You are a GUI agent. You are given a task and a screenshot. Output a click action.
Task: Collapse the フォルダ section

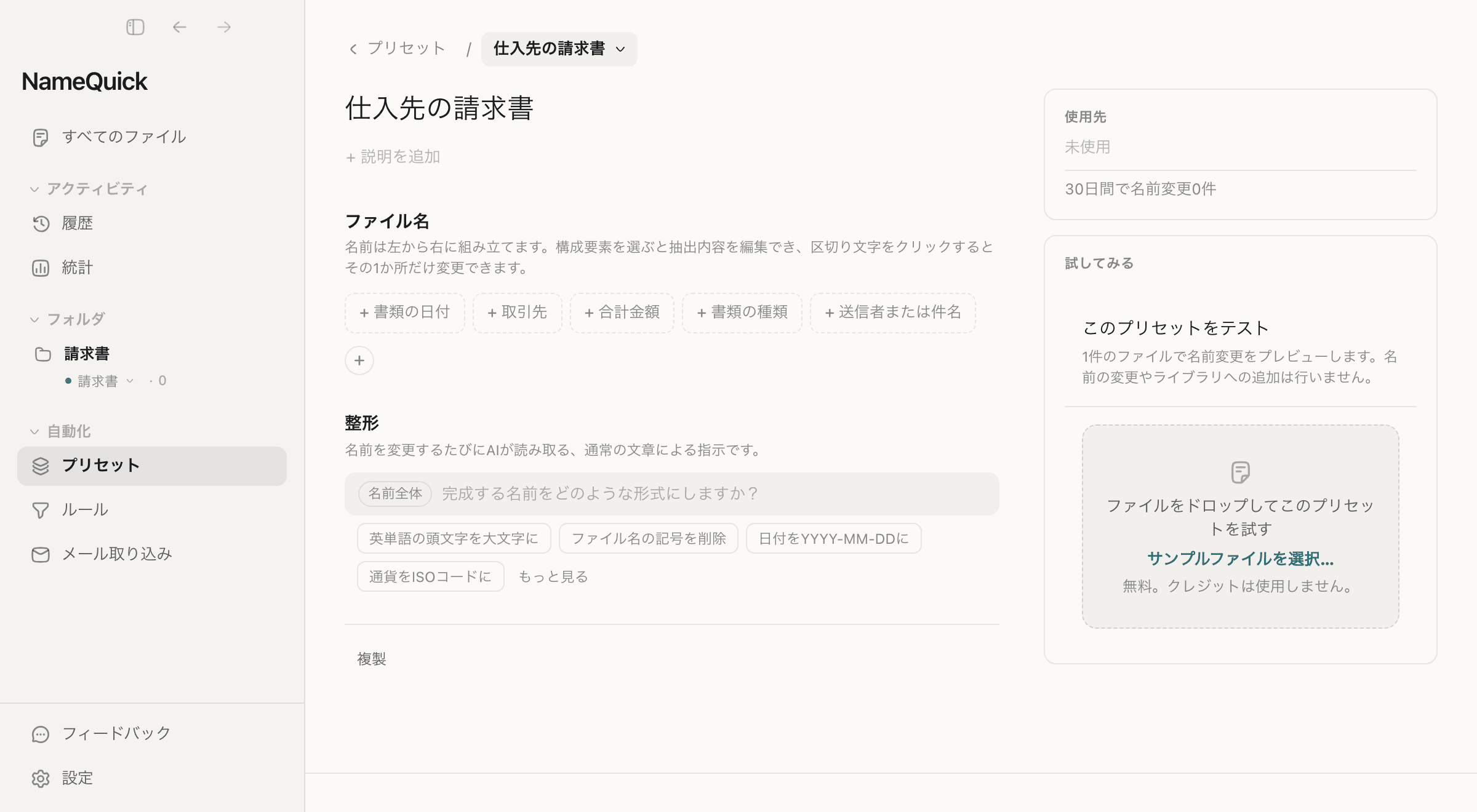pyautogui.click(x=34, y=319)
